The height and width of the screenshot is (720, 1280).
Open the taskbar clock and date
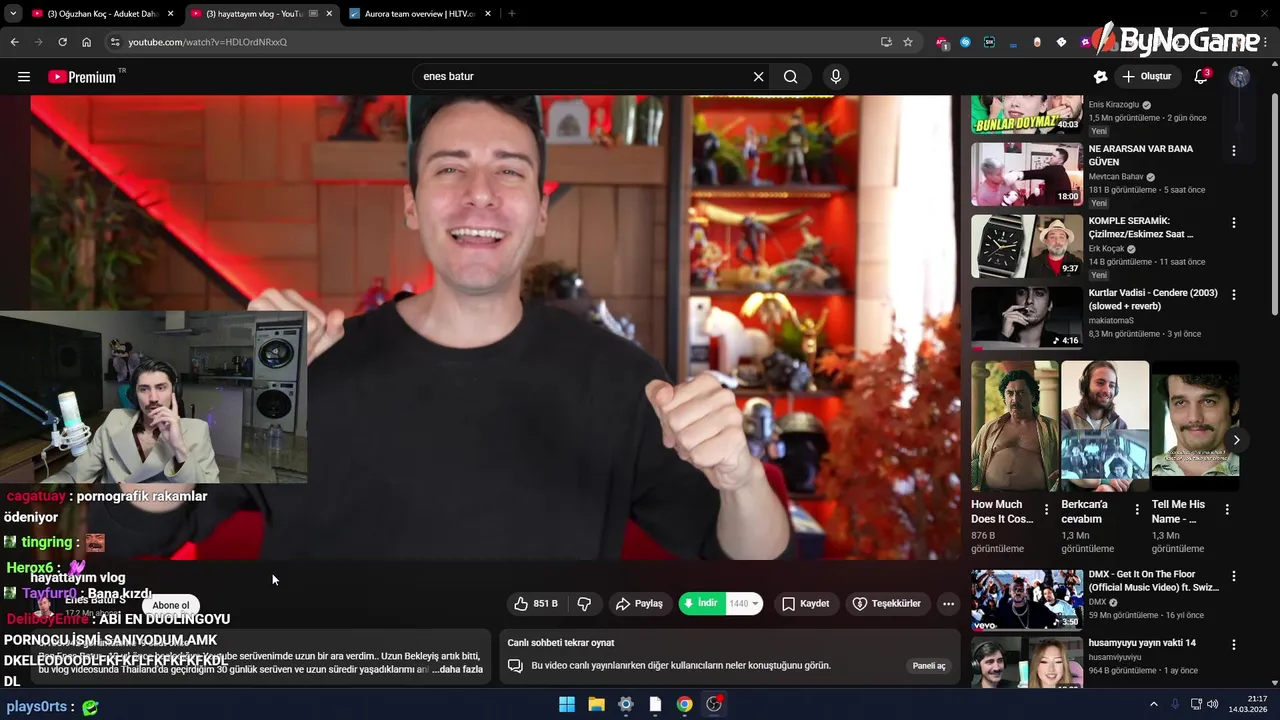tap(1248, 704)
